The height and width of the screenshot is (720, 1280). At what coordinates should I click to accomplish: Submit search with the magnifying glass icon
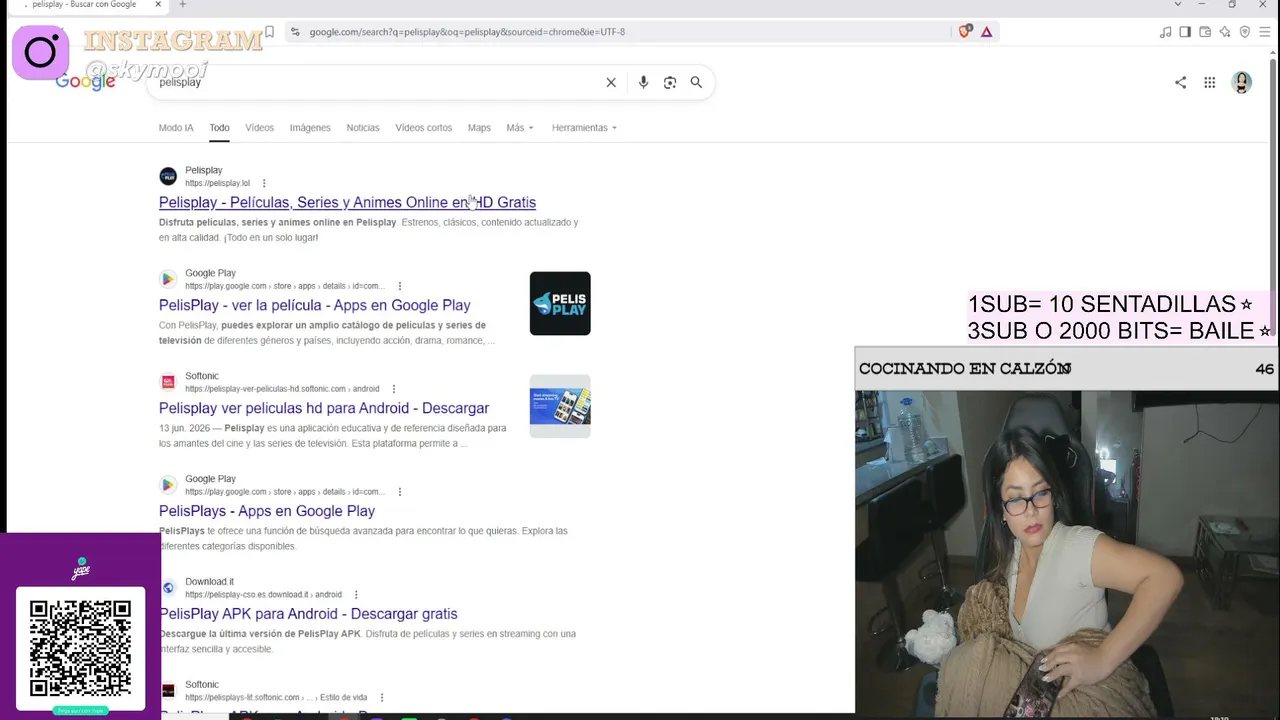(696, 82)
